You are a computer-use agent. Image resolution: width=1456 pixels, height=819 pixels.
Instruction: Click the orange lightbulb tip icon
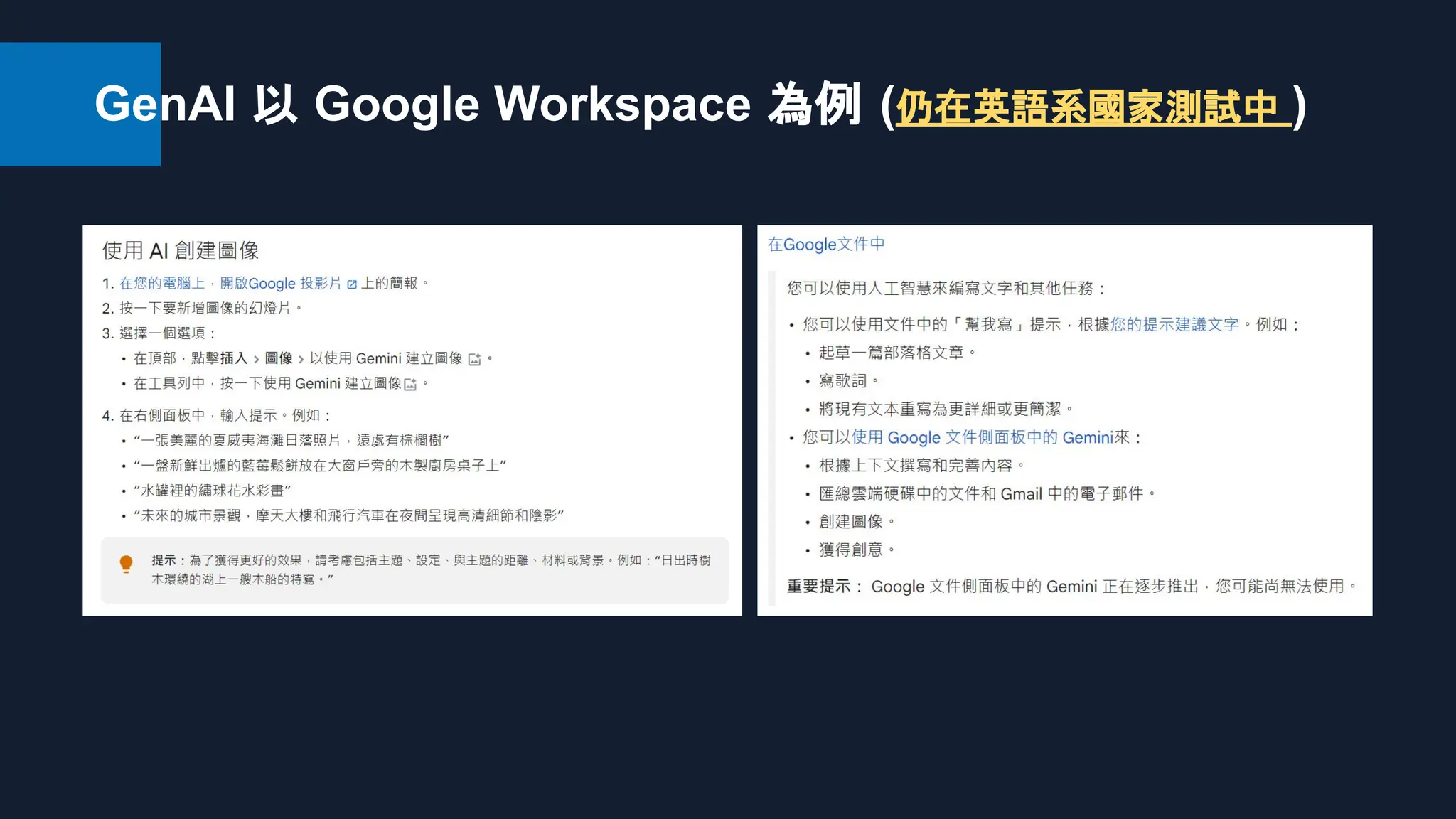(x=127, y=564)
